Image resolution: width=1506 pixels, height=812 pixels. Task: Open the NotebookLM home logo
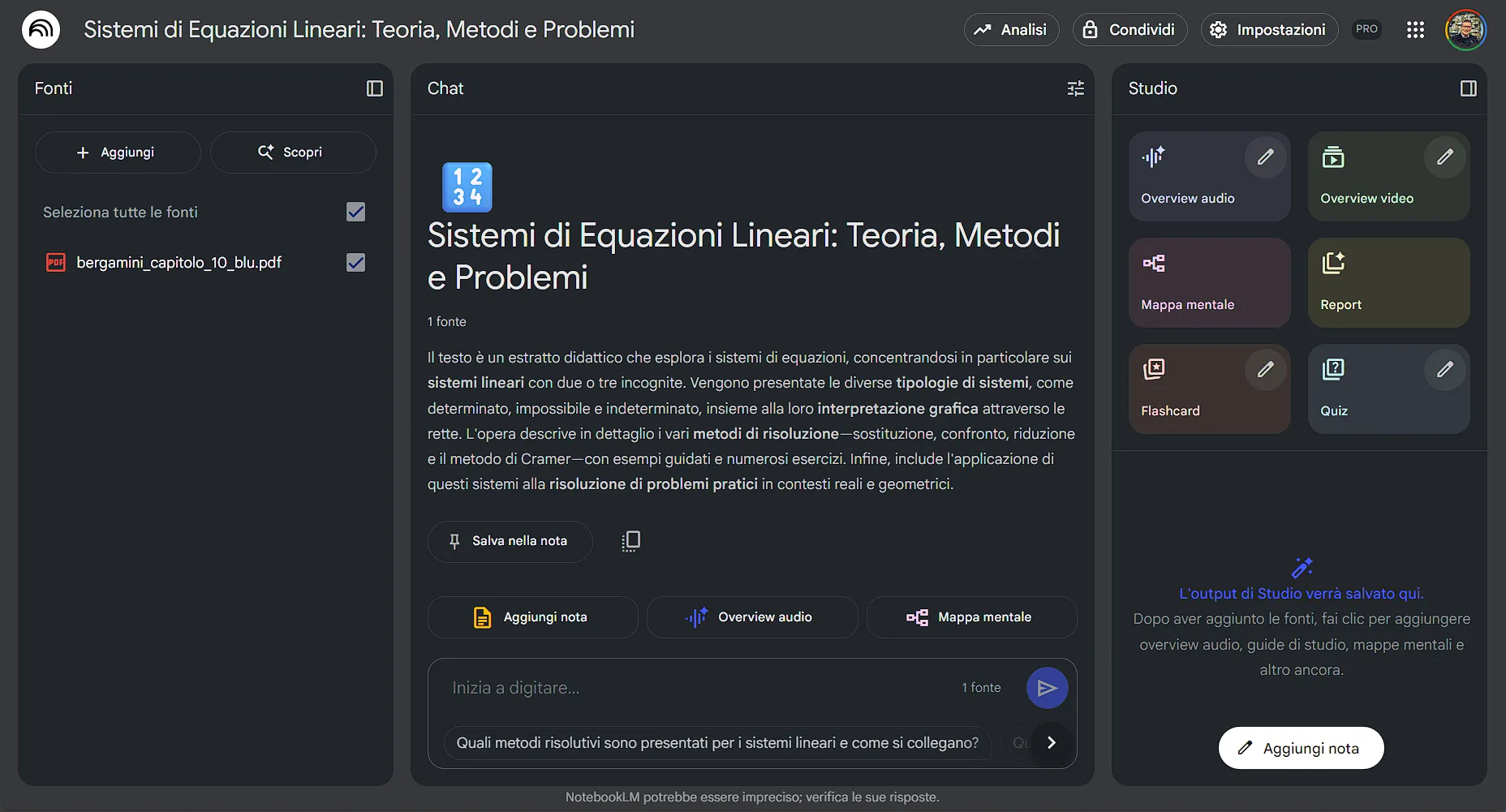(x=41, y=30)
